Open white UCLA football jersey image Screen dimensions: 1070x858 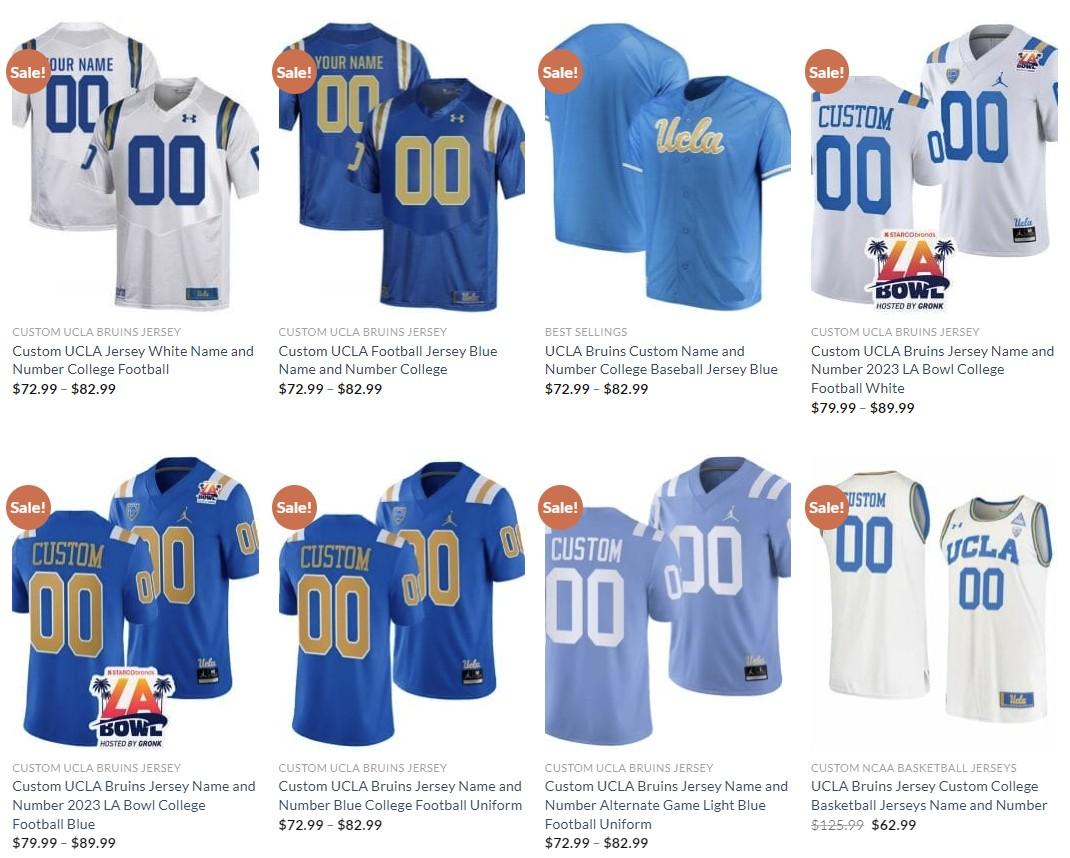[135, 165]
